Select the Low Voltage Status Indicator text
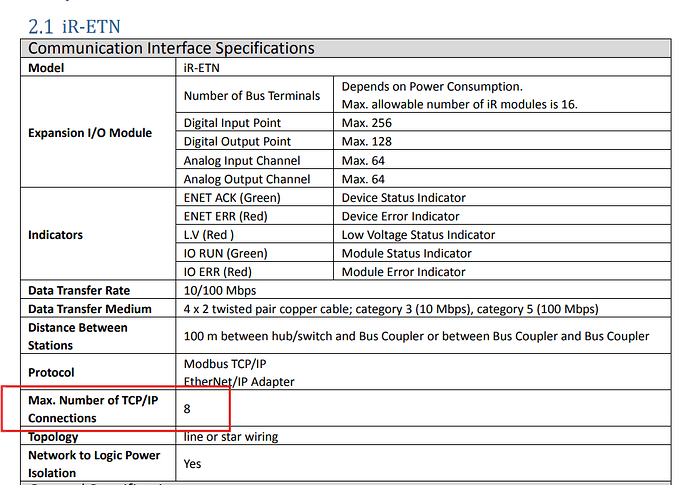 [x=418, y=235]
